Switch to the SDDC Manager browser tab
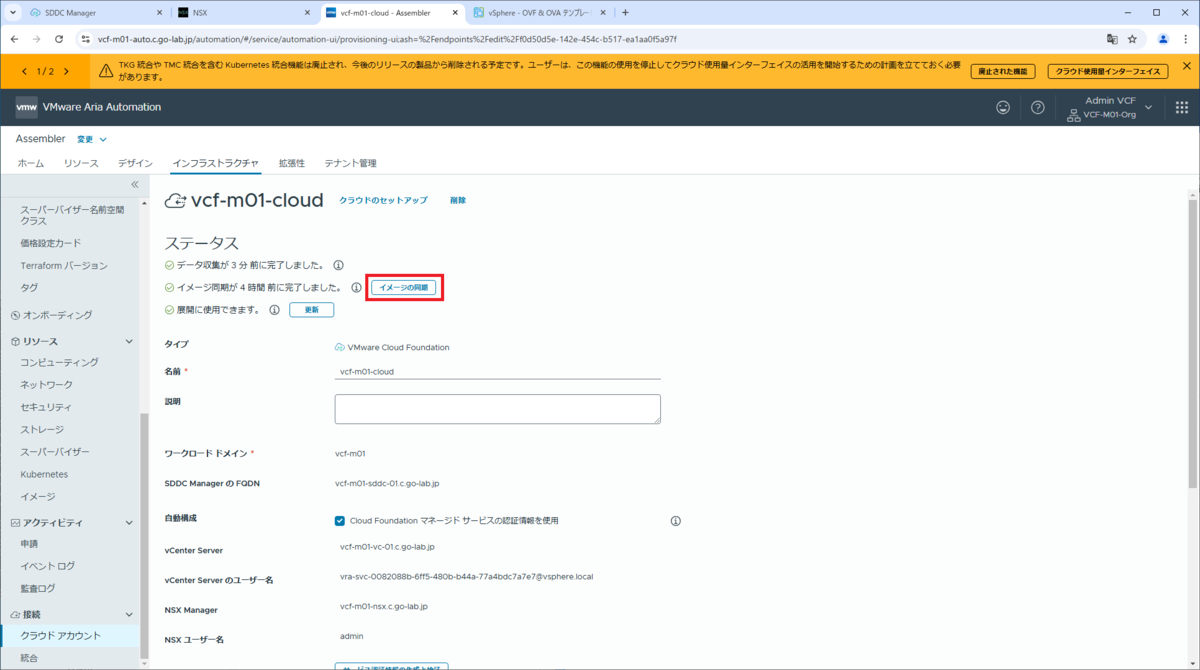The image size is (1200, 670). 95,13
